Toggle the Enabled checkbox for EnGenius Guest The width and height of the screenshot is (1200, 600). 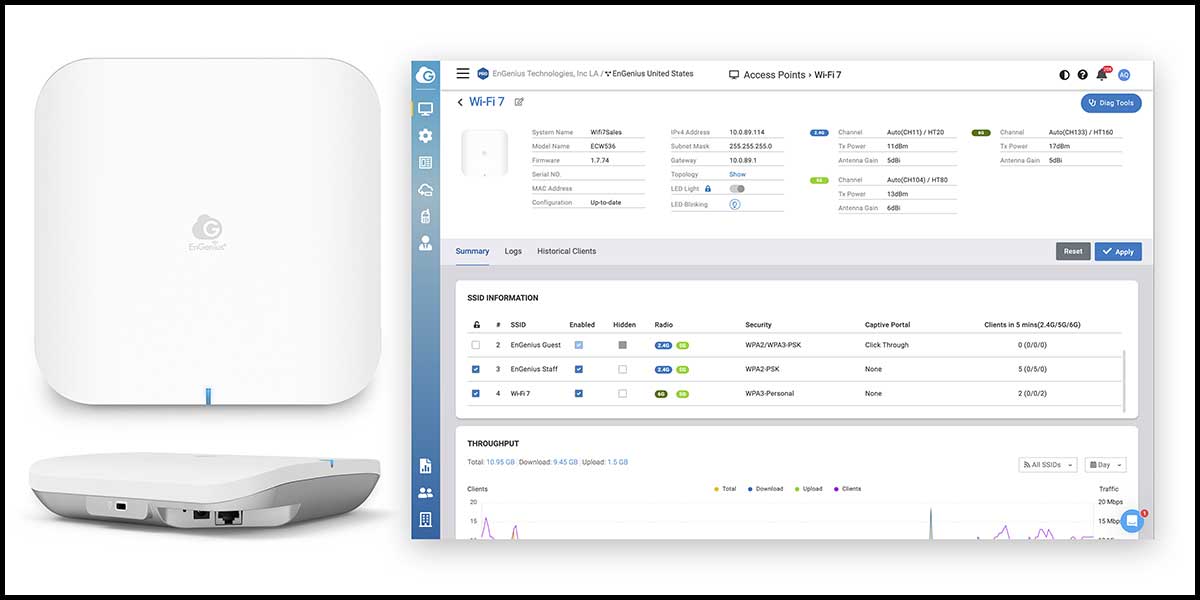point(579,345)
